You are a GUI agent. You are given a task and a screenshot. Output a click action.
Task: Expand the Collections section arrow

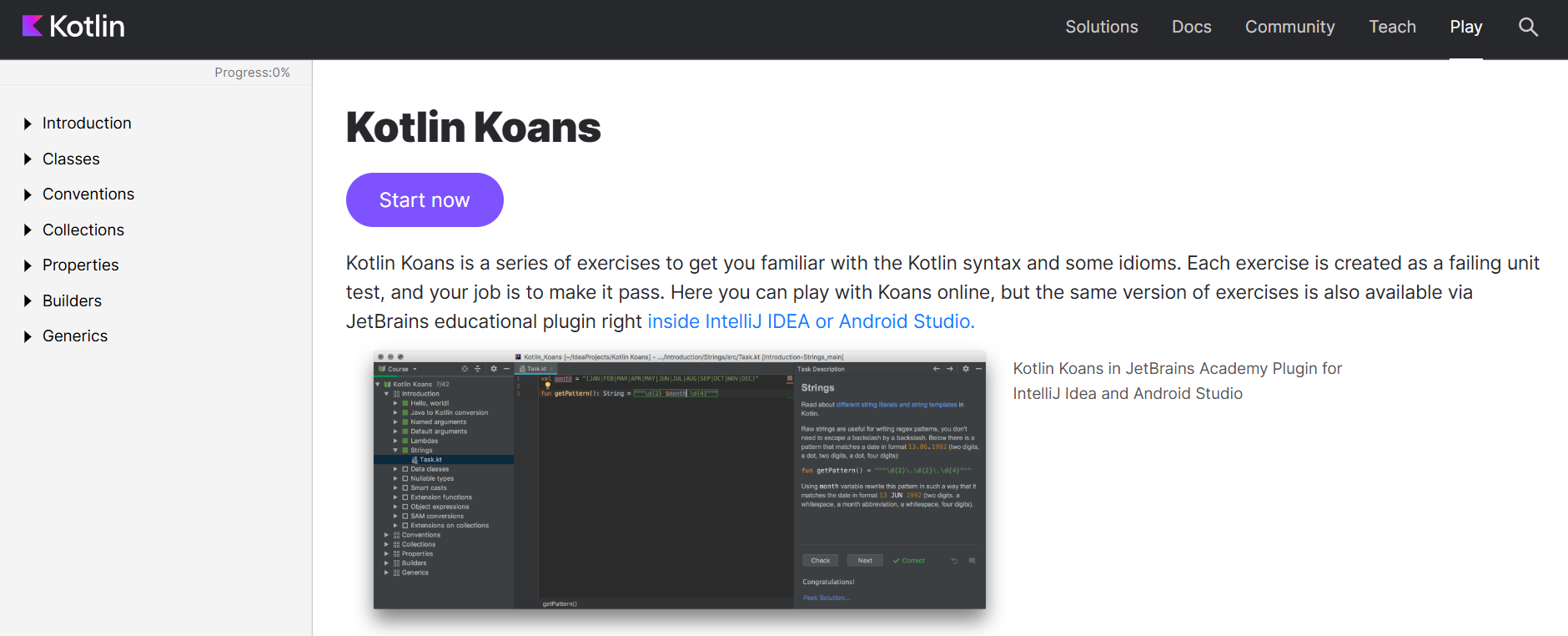point(28,230)
